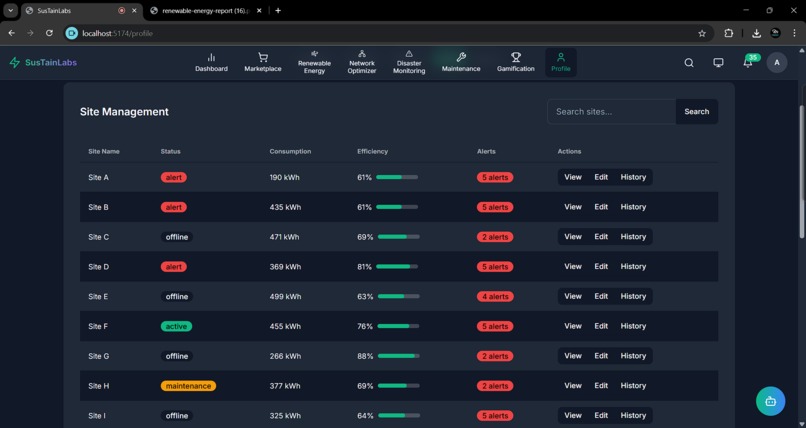The image size is (806, 428).
Task: Edit Site C
Action: pyautogui.click(x=601, y=237)
